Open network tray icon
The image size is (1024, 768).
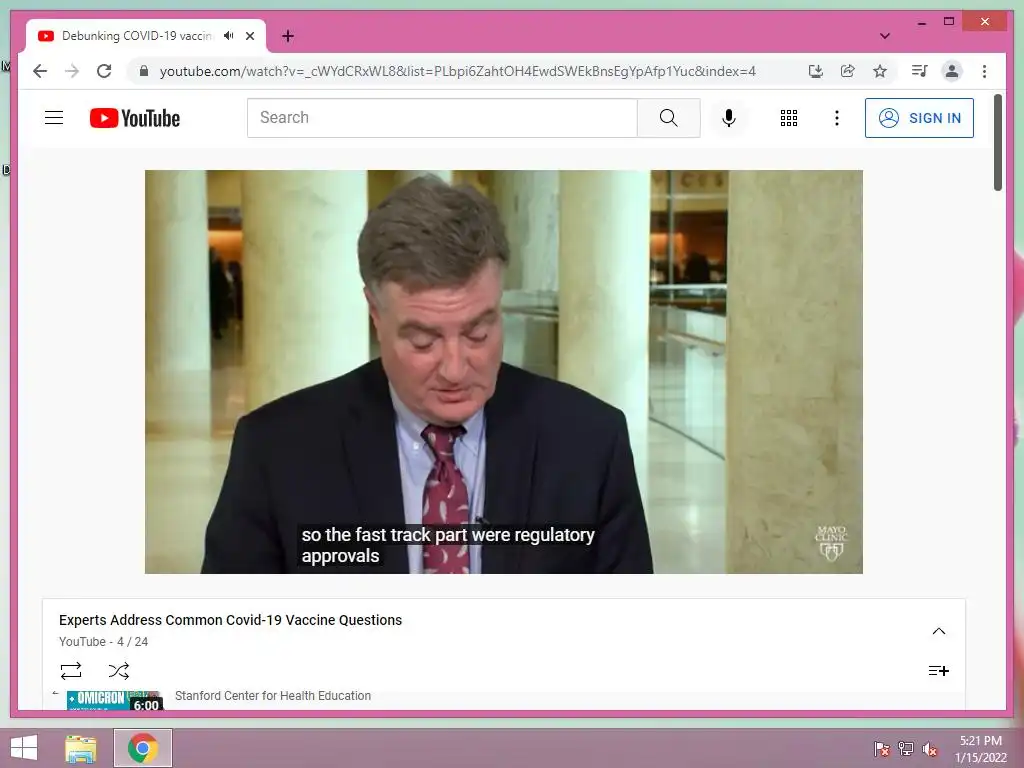[x=906, y=749]
